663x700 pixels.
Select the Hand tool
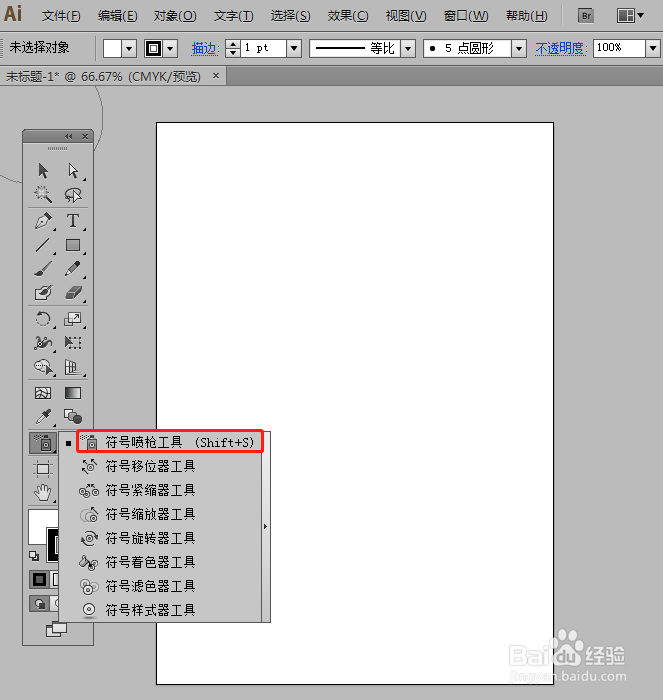43,492
